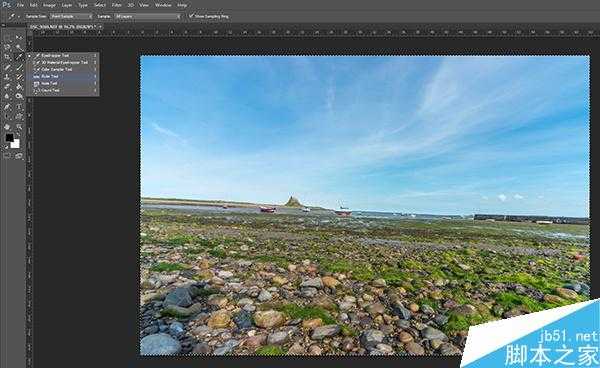
Task: Open the Sample layers dropdown
Action: coord(148,16)
